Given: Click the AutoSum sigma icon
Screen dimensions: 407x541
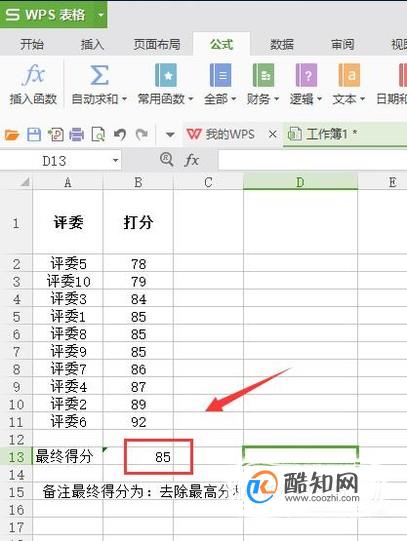Looking at the screenshot, I should pyautogui.click(x=99, y=75).
